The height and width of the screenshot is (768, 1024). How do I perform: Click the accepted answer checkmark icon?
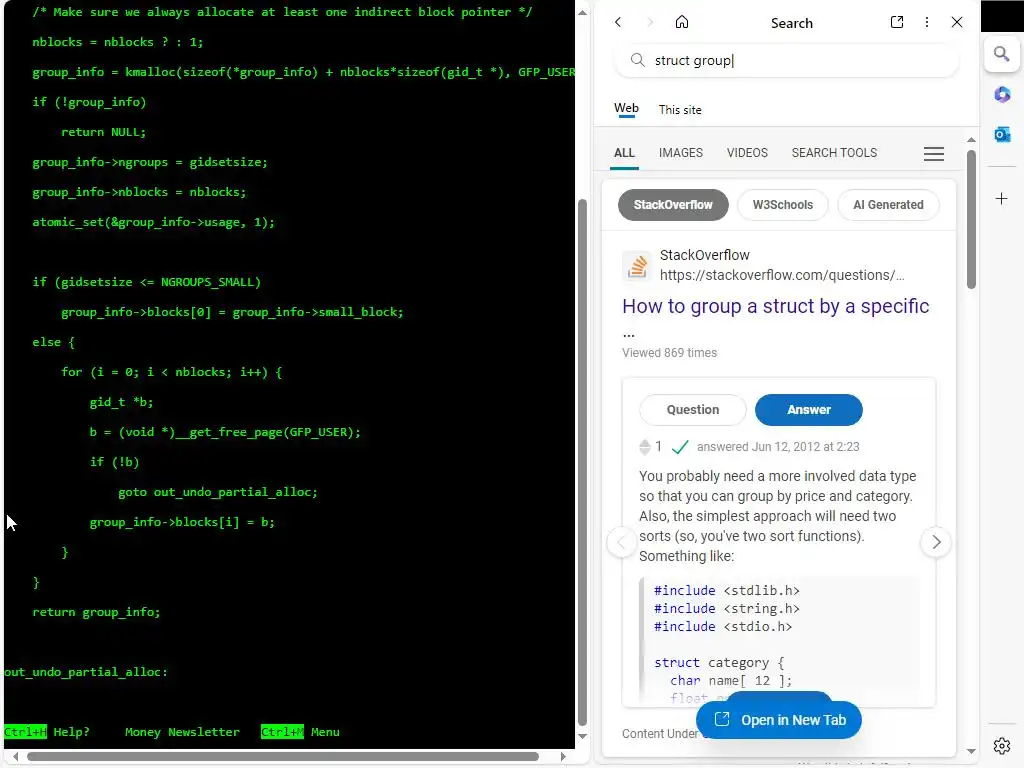point(680,447)
